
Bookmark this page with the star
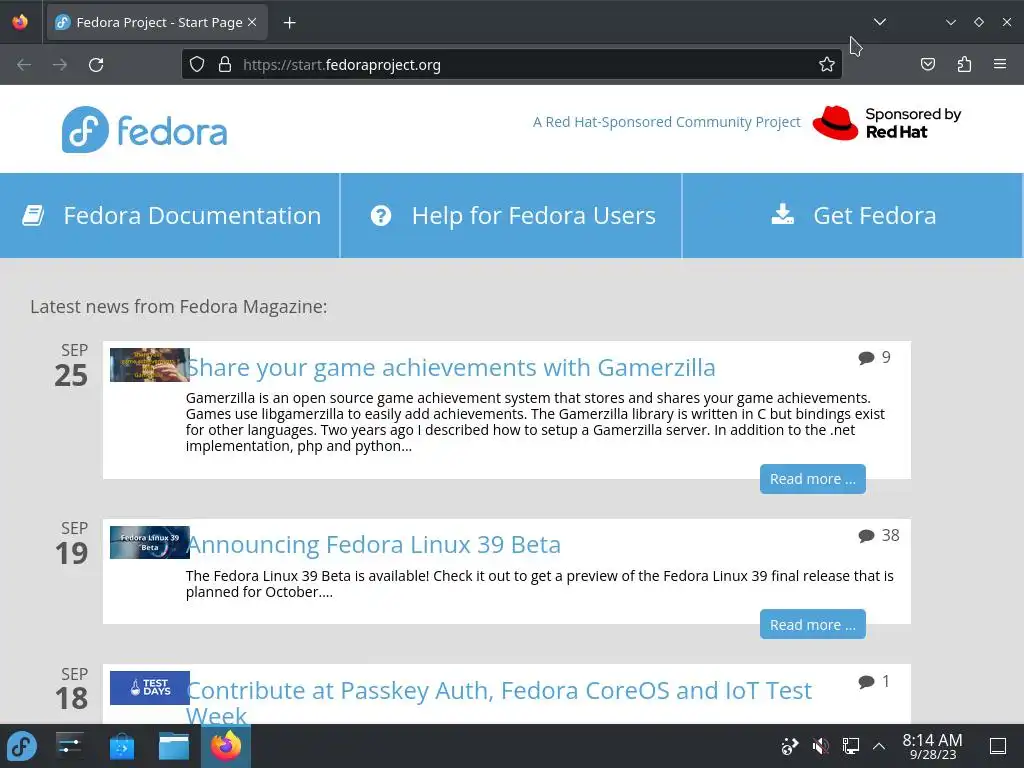pyautogui.click(x=827, y=64)
